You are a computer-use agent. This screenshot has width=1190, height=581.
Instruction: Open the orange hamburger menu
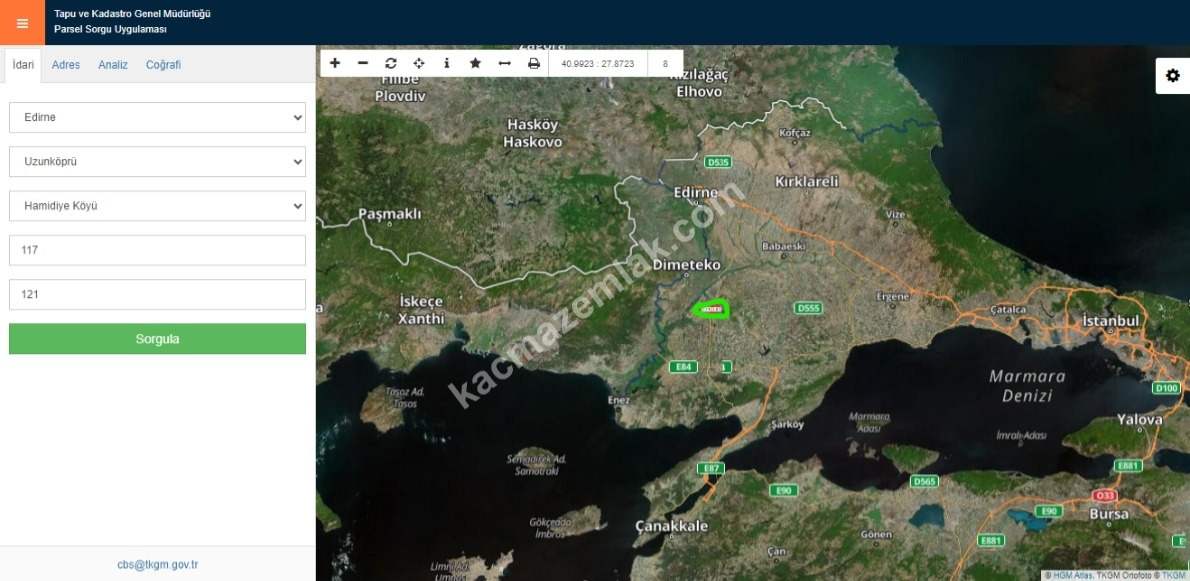tap(22, 23)
